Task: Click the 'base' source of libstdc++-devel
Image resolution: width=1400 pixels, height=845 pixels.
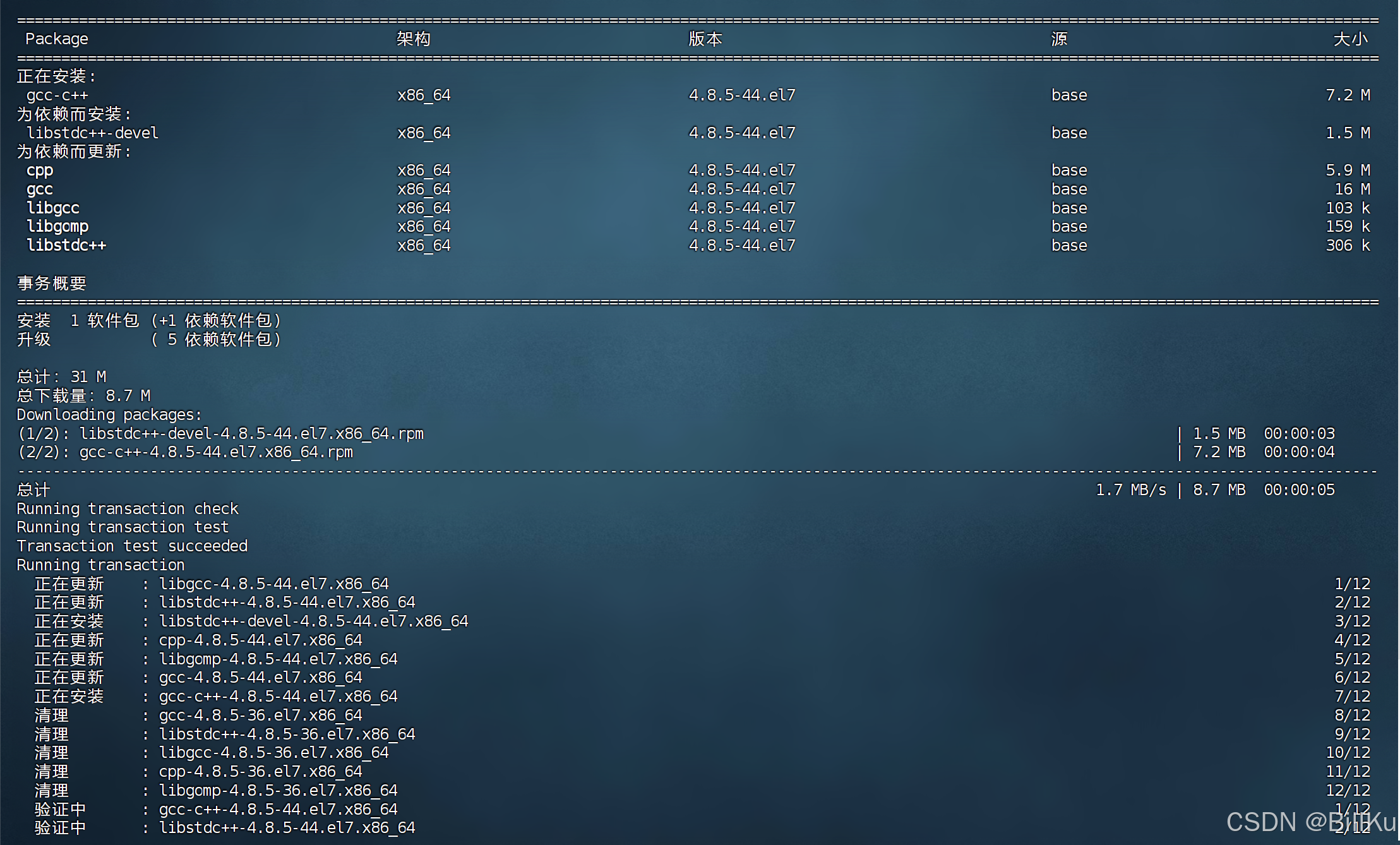Action: pyautogui.click(x=1069, y=133)
